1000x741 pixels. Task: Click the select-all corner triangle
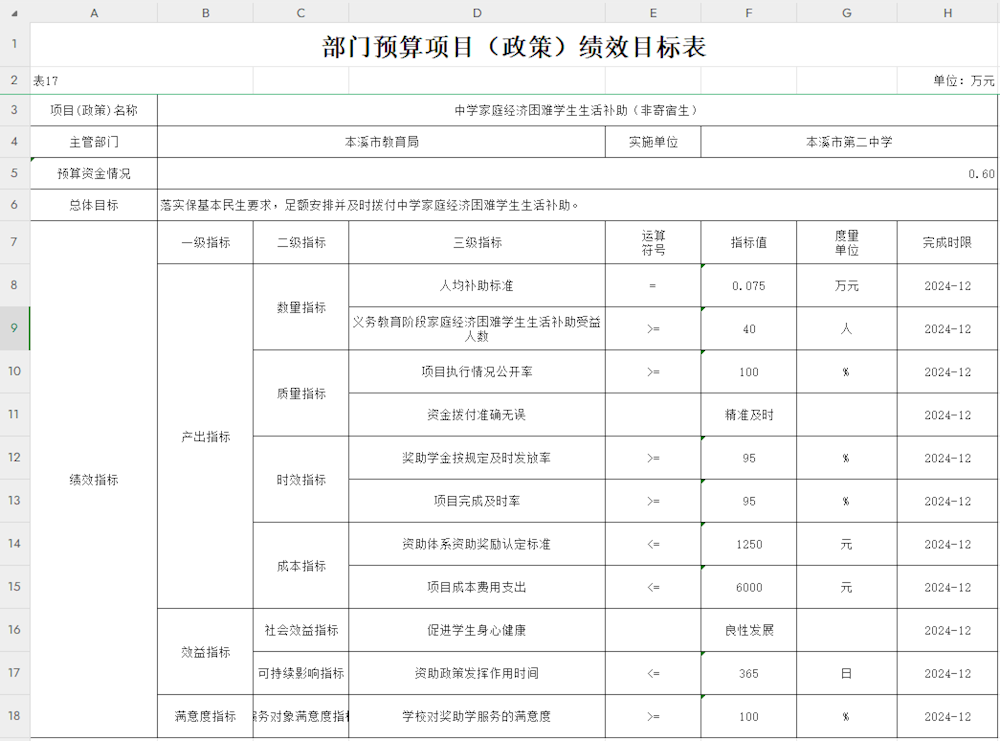point(14,13)
